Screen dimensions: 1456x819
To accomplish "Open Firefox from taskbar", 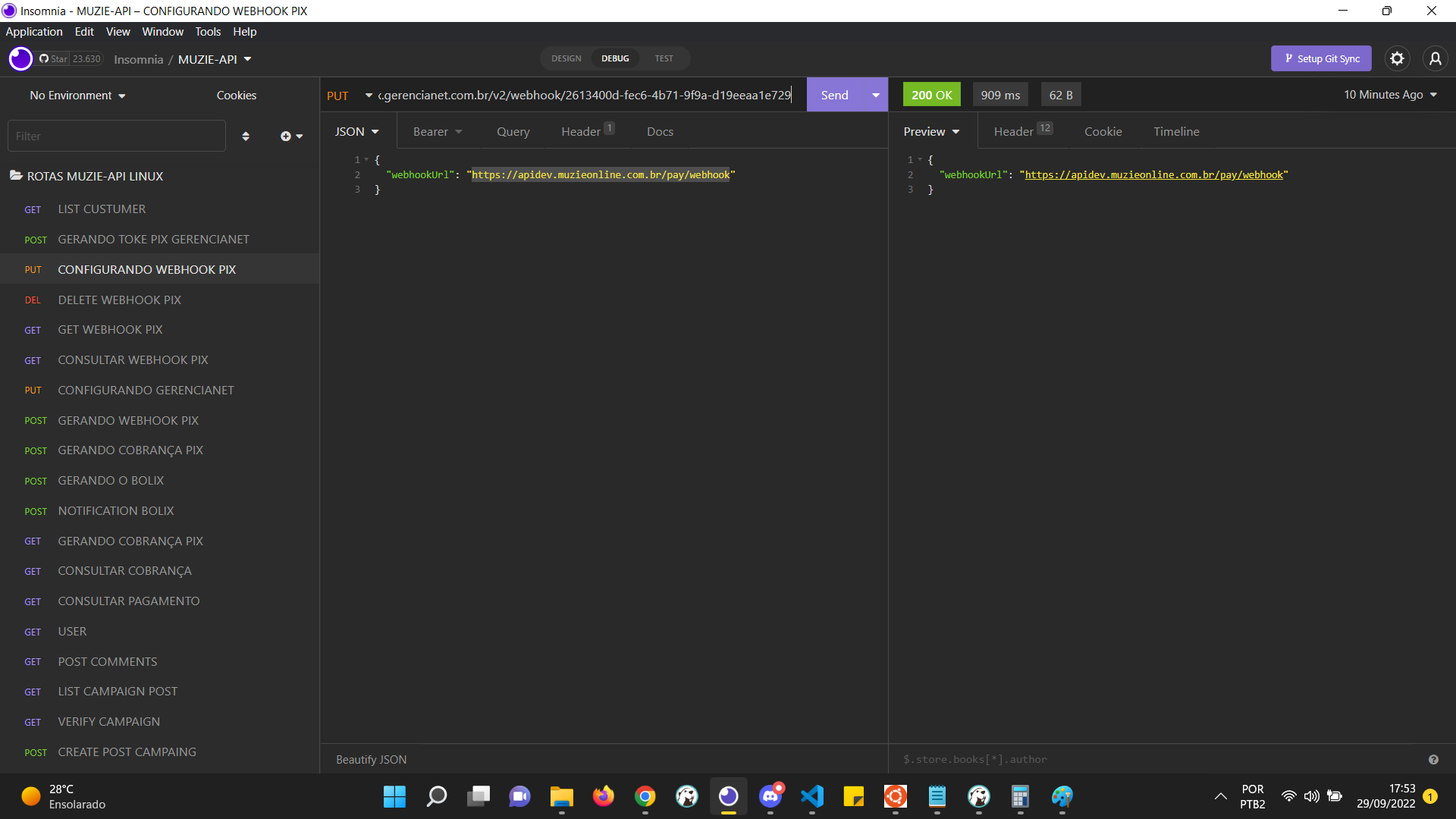I will tap(604, 796).
